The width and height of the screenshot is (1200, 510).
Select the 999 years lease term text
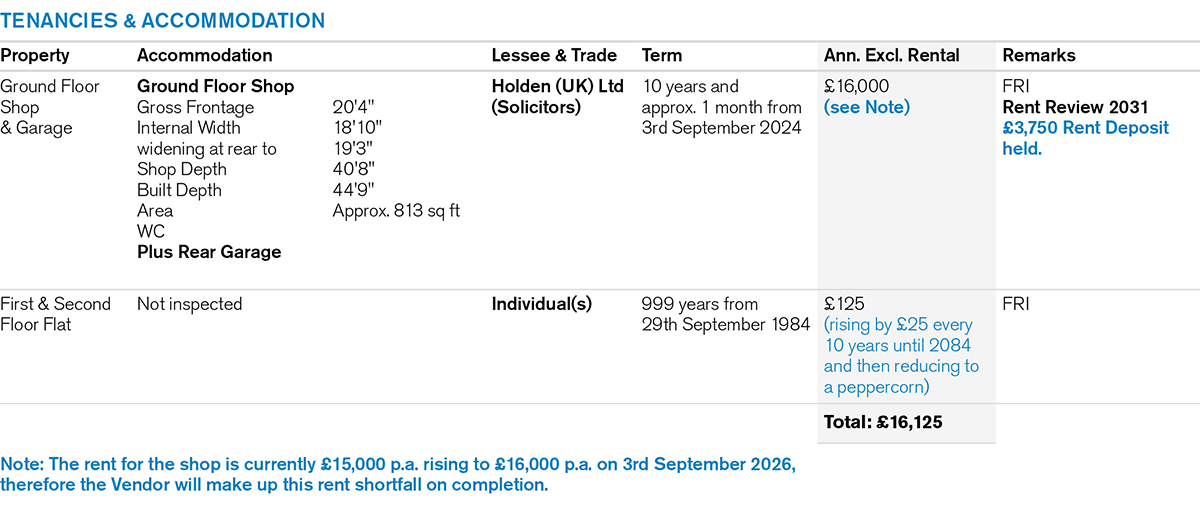point(699,304)
